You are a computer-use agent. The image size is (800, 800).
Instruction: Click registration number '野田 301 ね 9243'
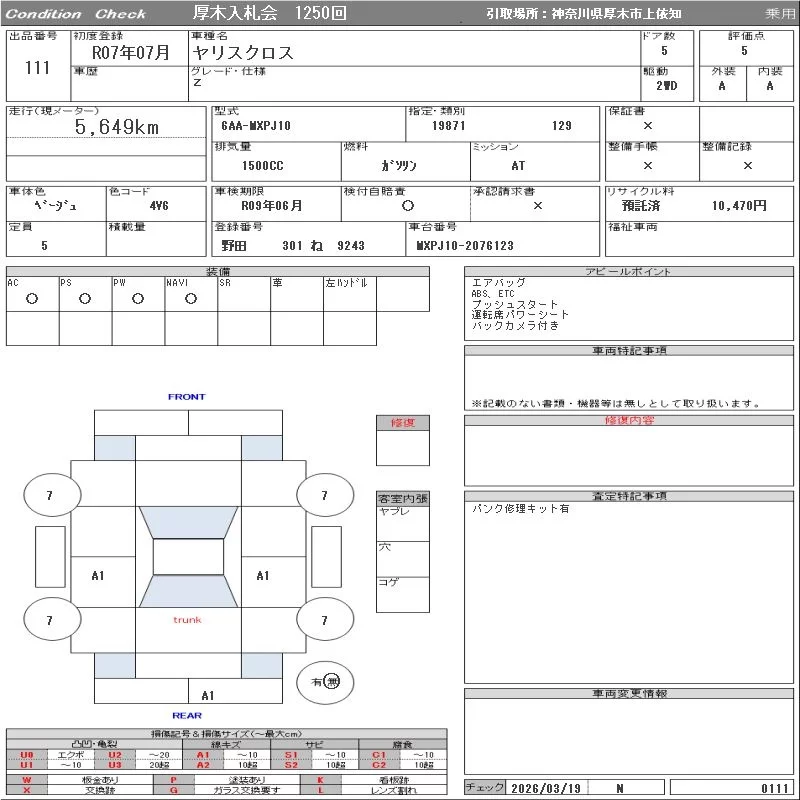[x=293, y=246]
